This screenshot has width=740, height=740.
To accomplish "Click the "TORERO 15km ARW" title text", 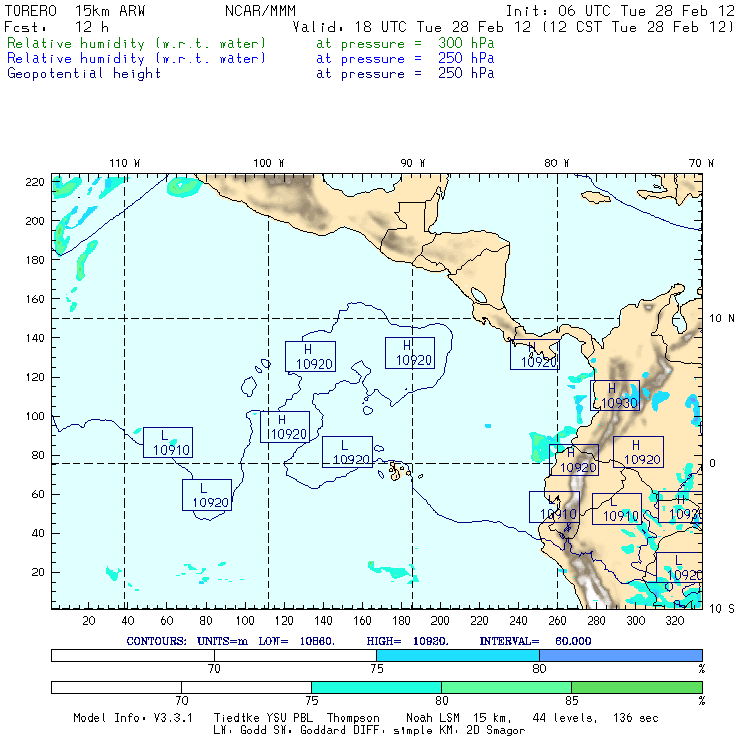I will (75, 11).
